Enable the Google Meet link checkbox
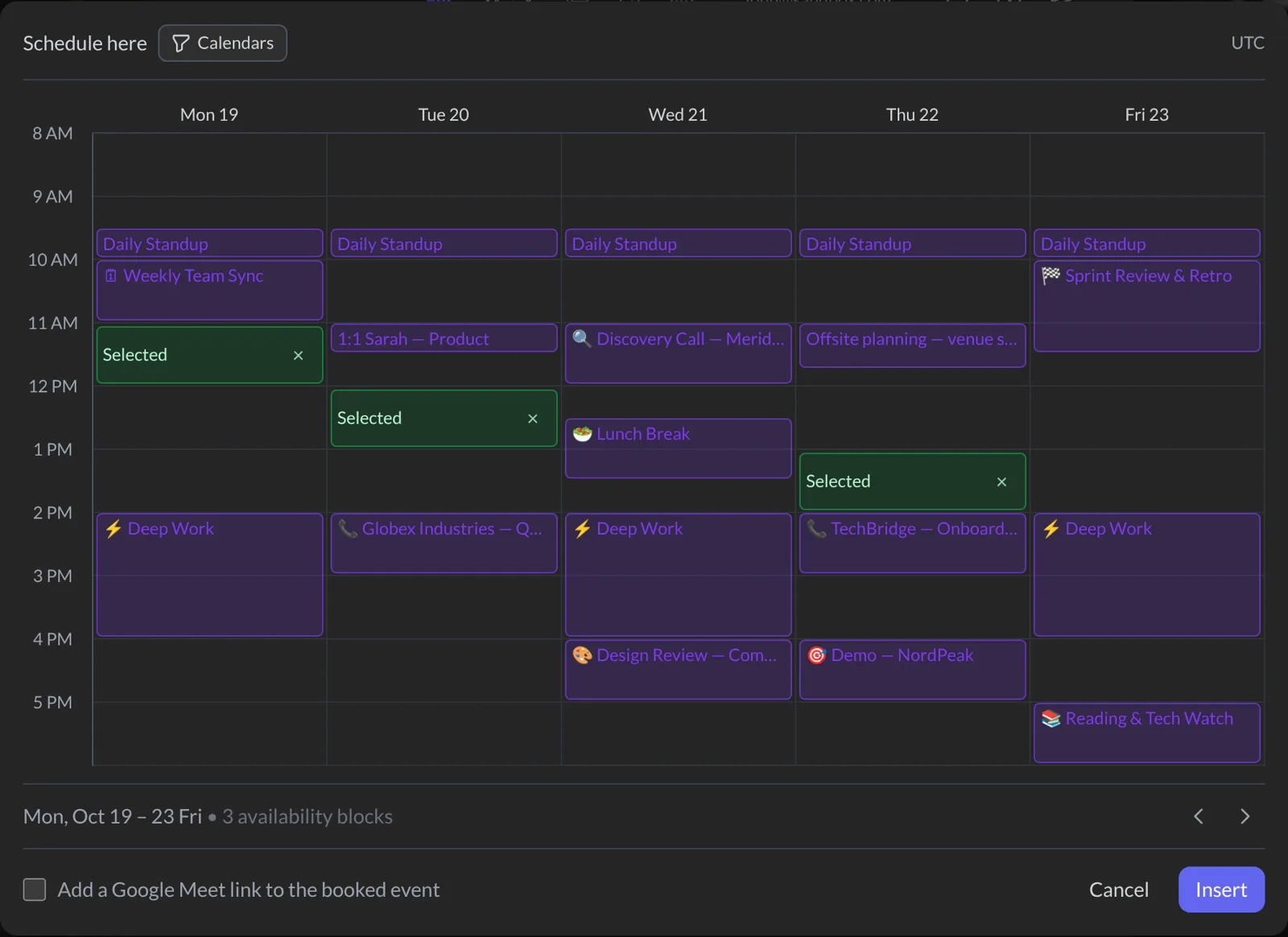Image resolution: width=1288 pixels, height=937 pixels. point(35,890)
